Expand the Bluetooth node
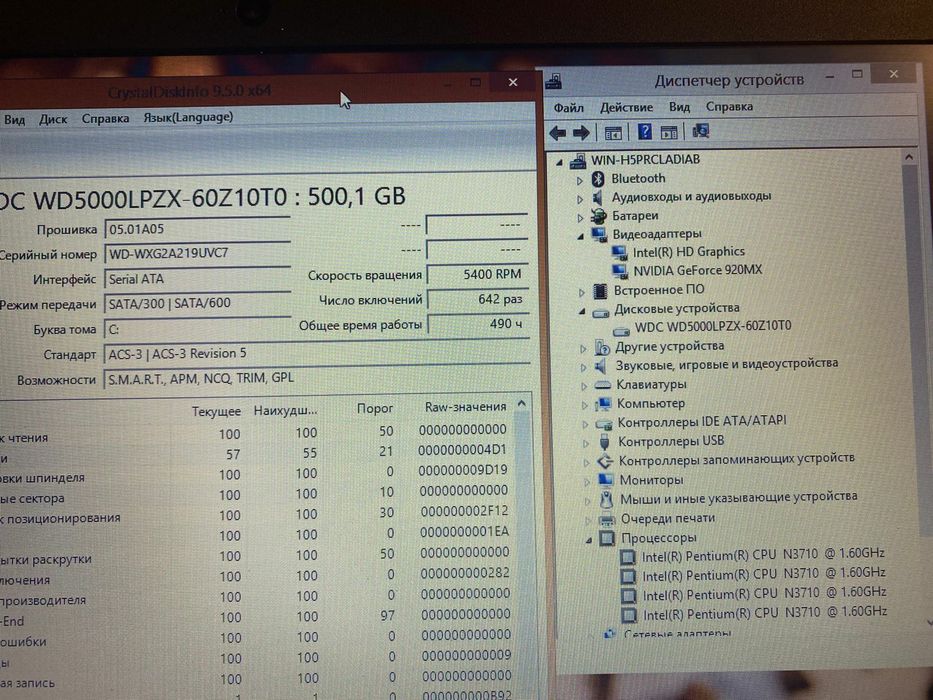 coord(580,179)
